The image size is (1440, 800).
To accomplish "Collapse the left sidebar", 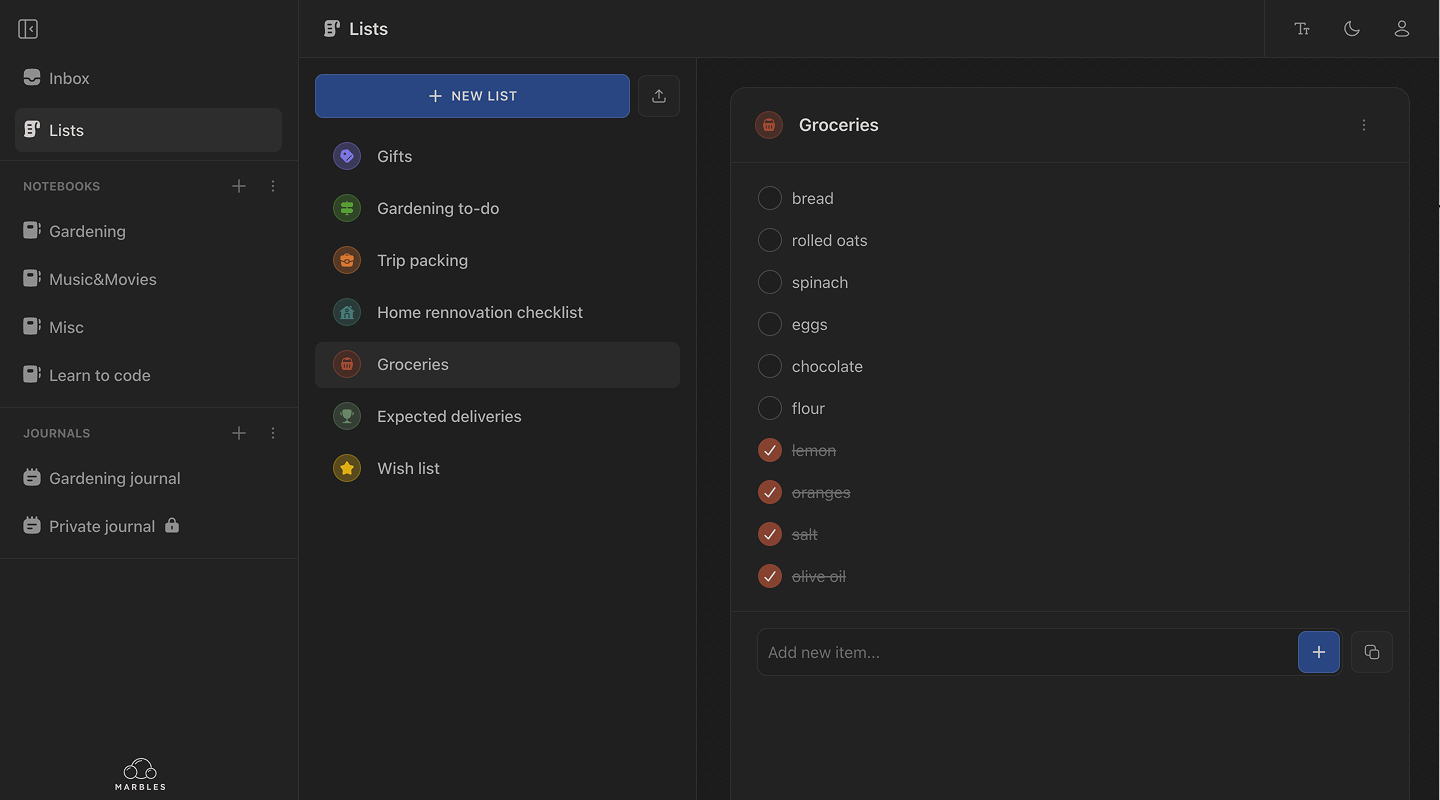I will 27,28.
